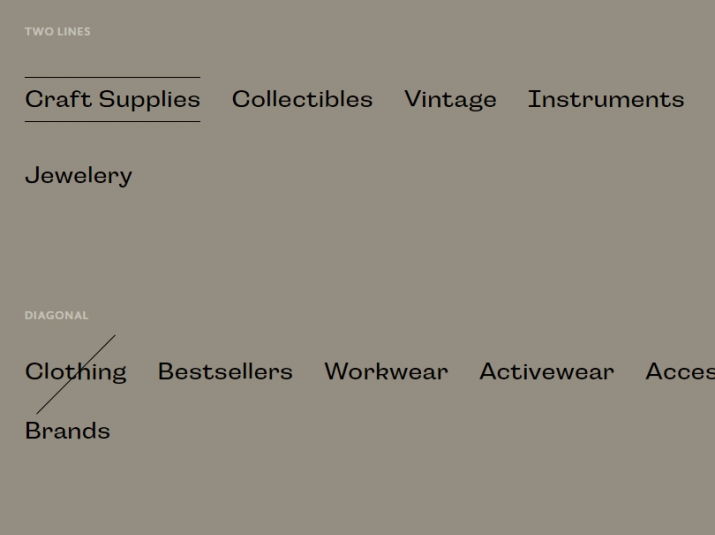Click the Jewelery link
This screenshot has height=535, width=715.
pos(78,176)
